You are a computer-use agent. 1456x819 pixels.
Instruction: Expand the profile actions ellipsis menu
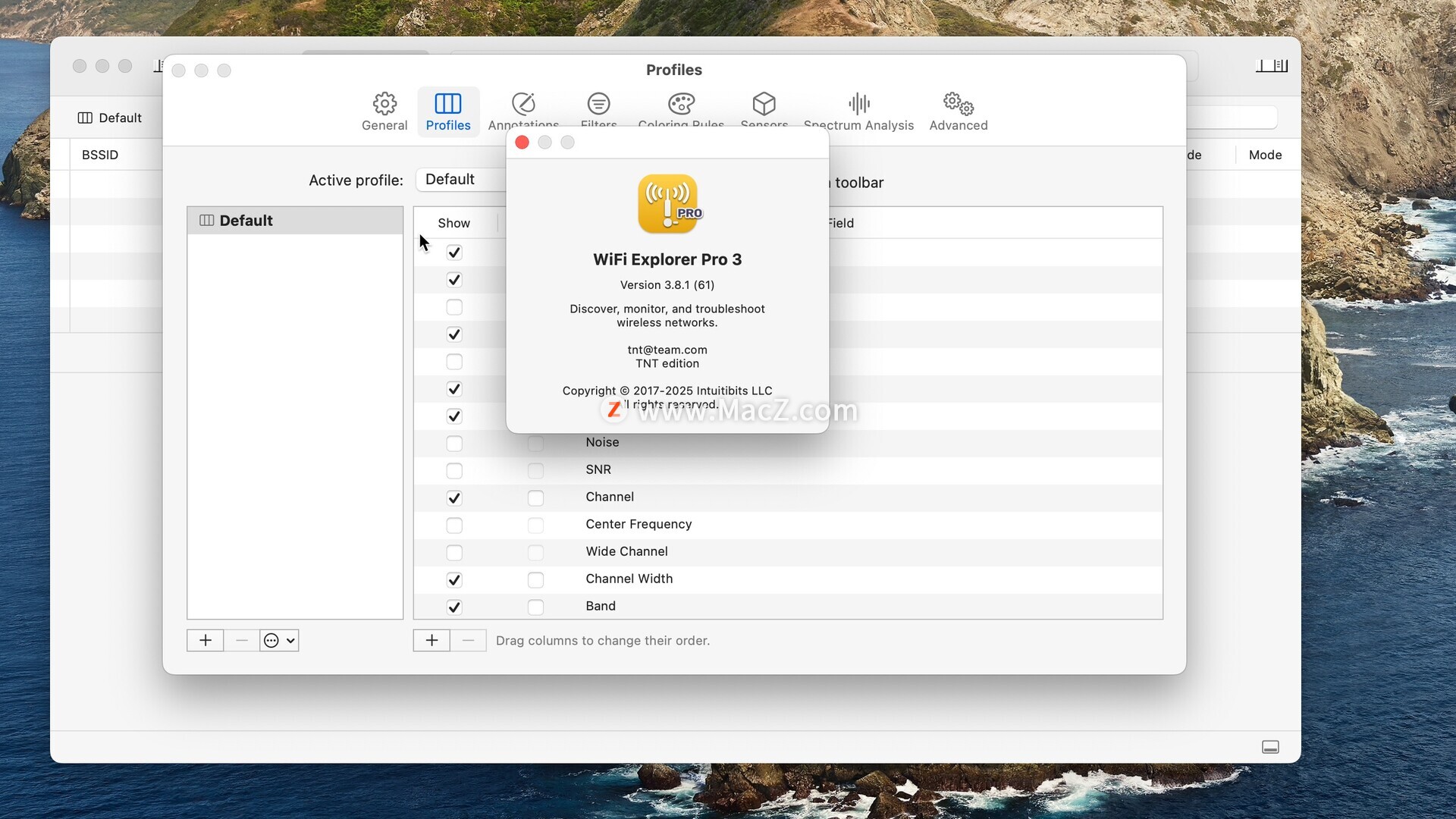point(279,641)
